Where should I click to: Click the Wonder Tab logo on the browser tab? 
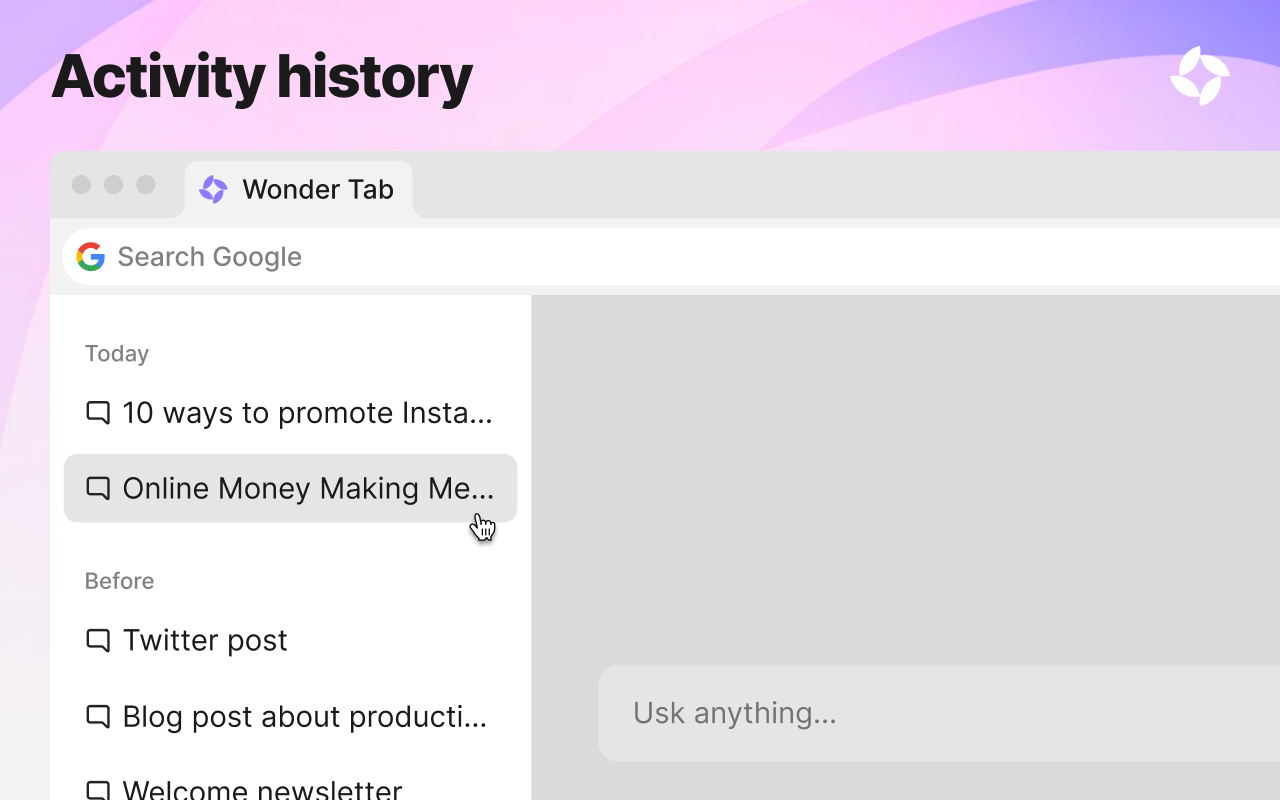click(x=212, y=189)
